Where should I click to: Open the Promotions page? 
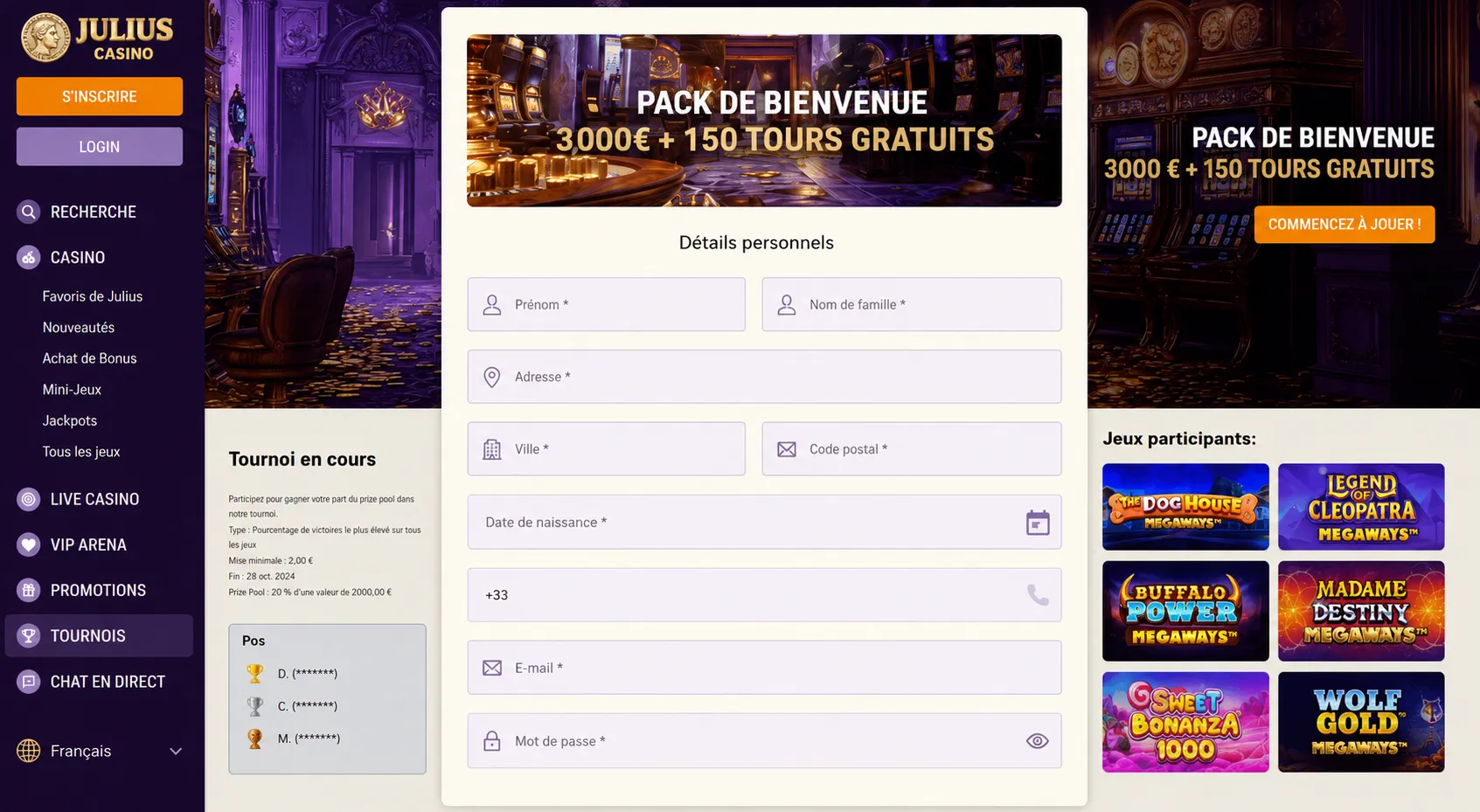click(x=99, y=590)
